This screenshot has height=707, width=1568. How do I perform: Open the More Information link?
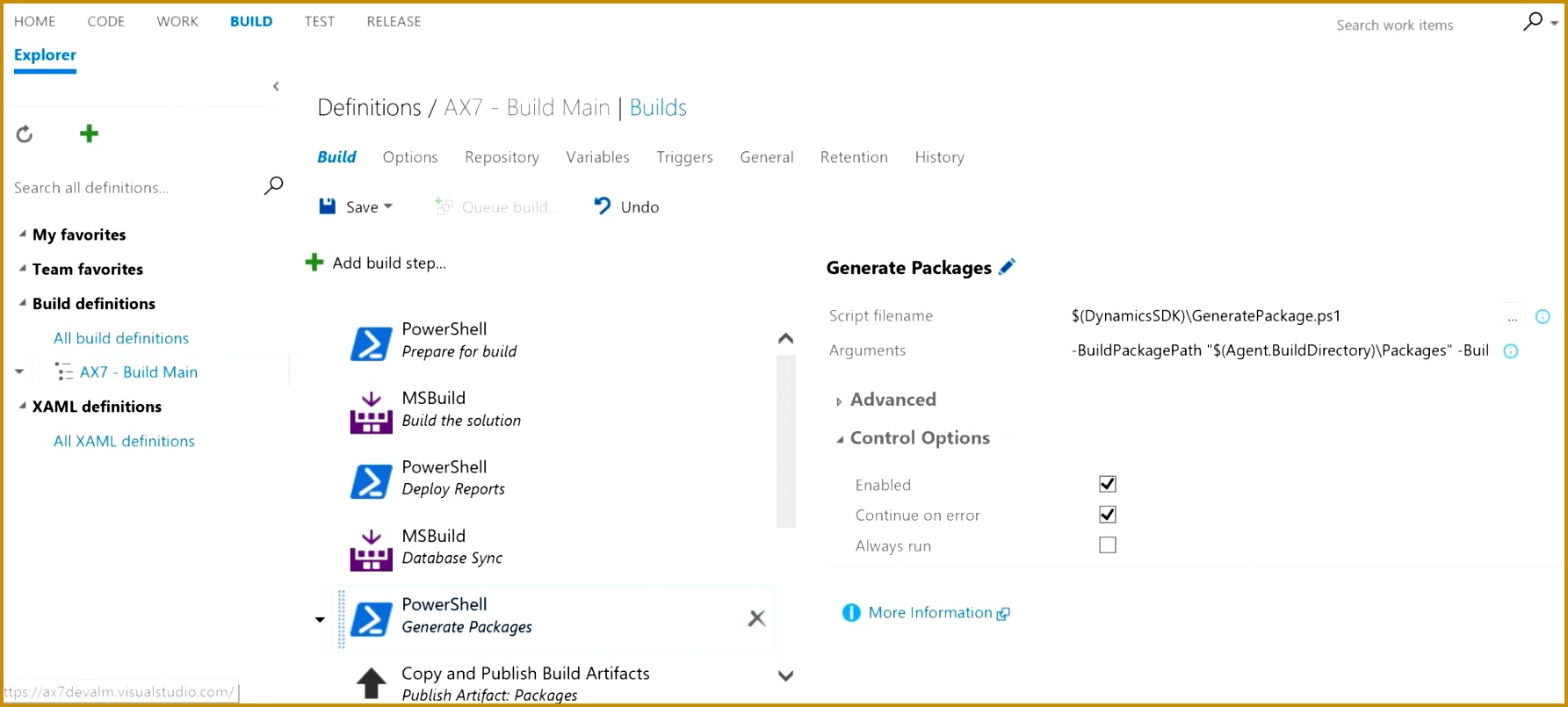tap(930, 613)
